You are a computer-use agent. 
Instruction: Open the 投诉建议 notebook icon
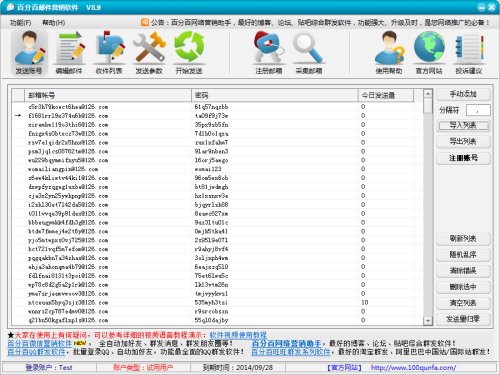(x=469, y=53)
